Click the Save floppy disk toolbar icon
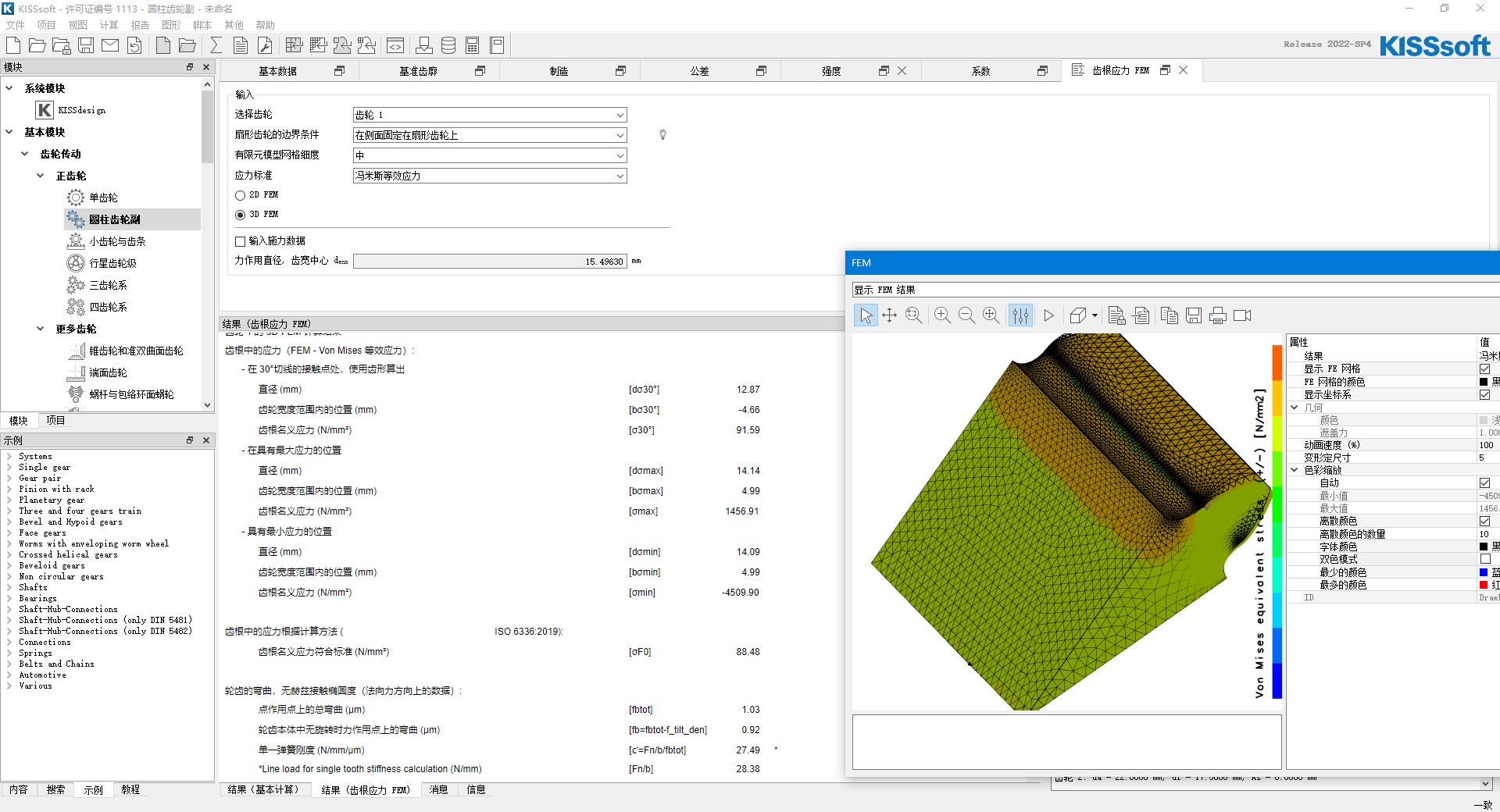Viewport: 1500px width, 812px height. tap(86, 45)
